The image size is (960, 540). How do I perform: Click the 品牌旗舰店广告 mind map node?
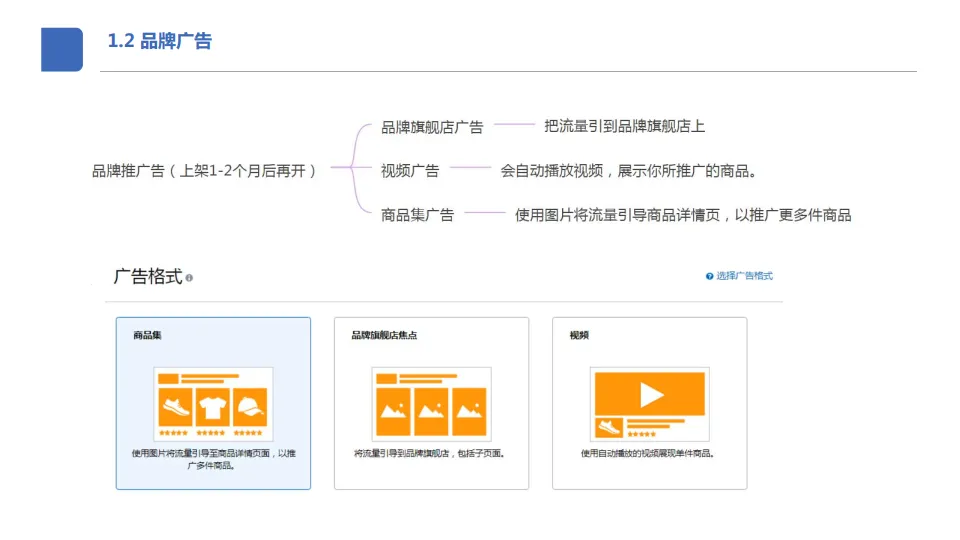click(x=432, y=127)
